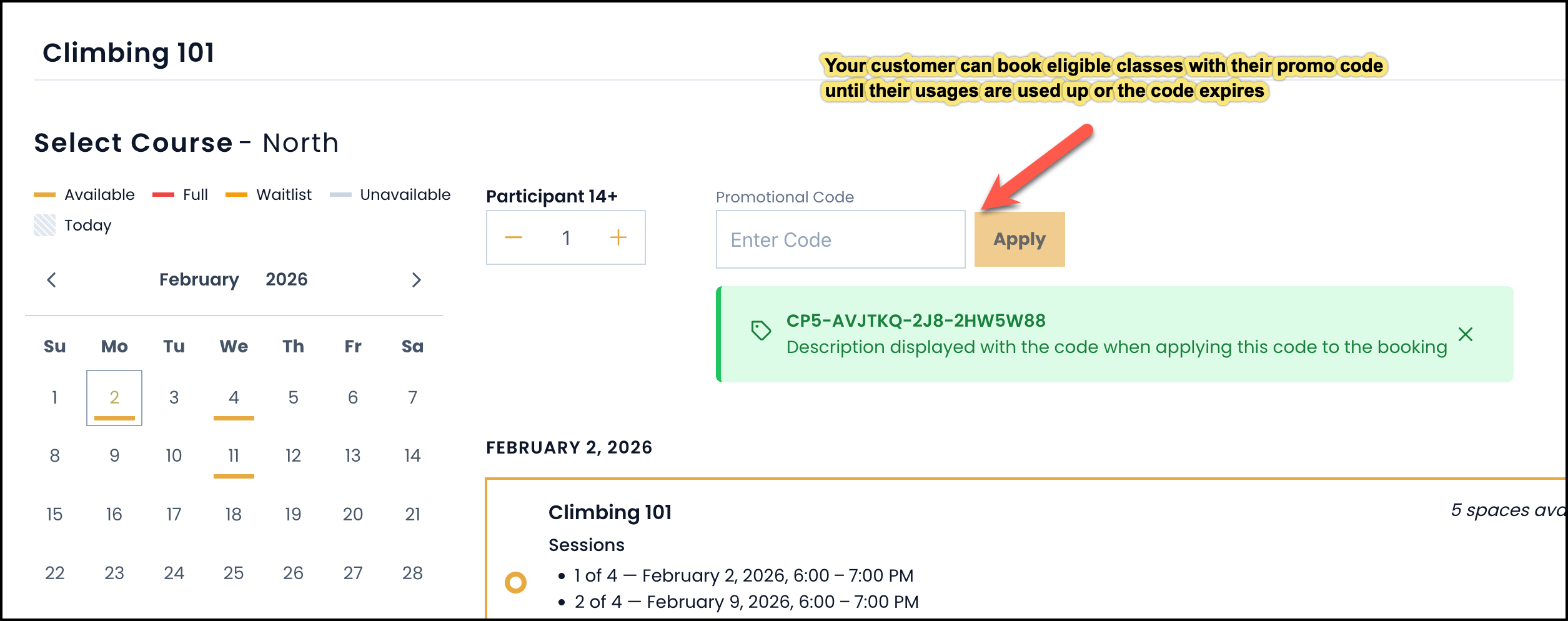The width and height of the screenshot is (1568, 621).
Task: Click applied code CP5-AVJTKQ-2J8-2HW5W88 text
Action: [915, 321]
